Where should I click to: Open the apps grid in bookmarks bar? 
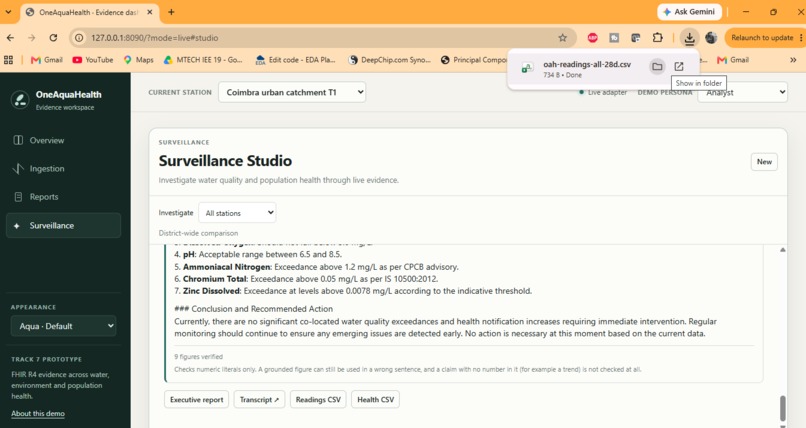[x=8, y=60]
